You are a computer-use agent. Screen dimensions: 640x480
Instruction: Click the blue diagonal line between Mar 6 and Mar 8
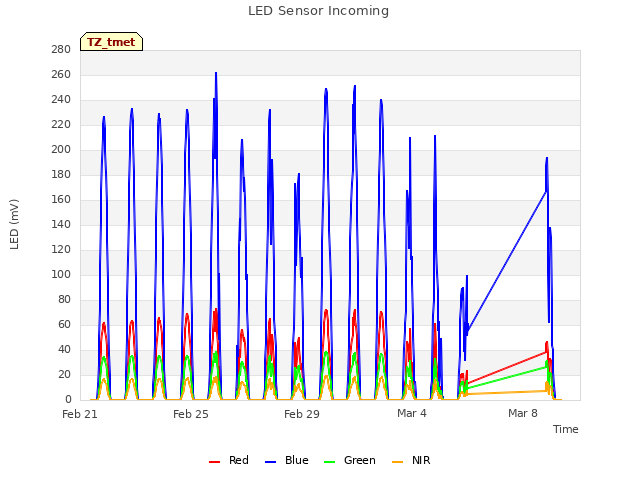(x=507, y=261)
